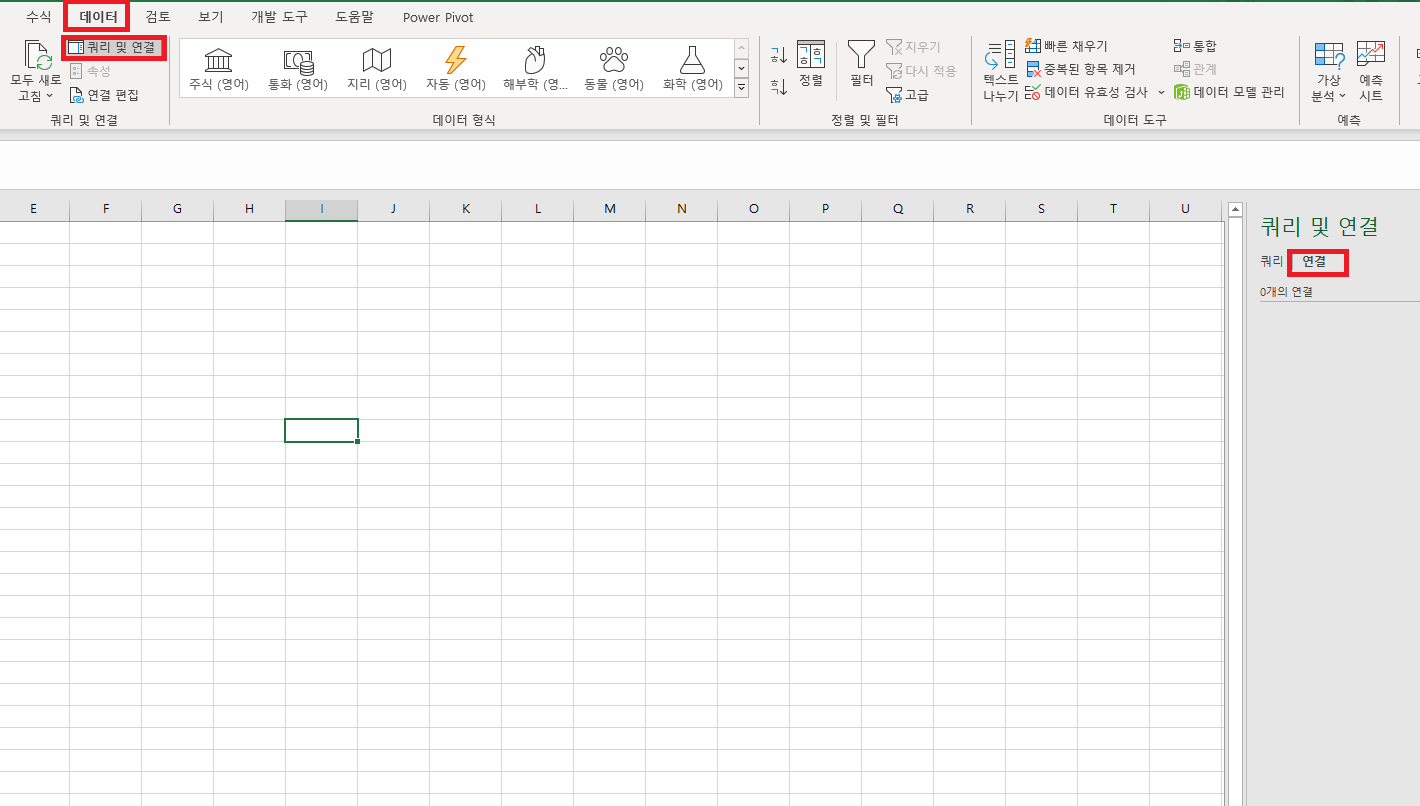Click 지우기 to clear the filter

point(913,47)
